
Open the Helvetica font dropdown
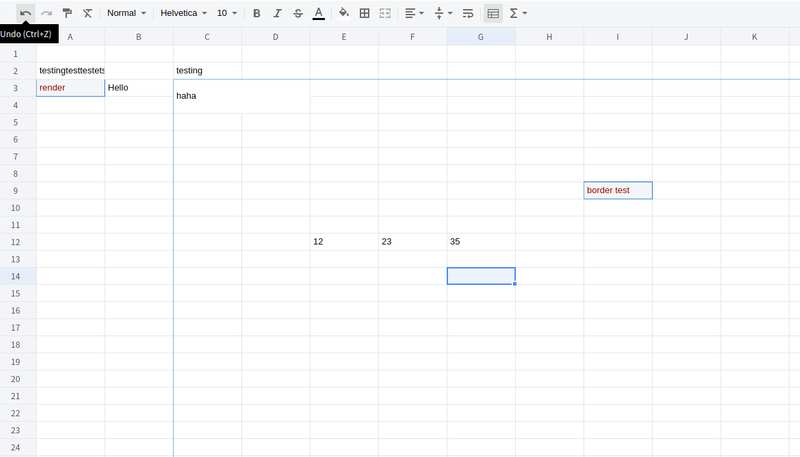point(183,13)
